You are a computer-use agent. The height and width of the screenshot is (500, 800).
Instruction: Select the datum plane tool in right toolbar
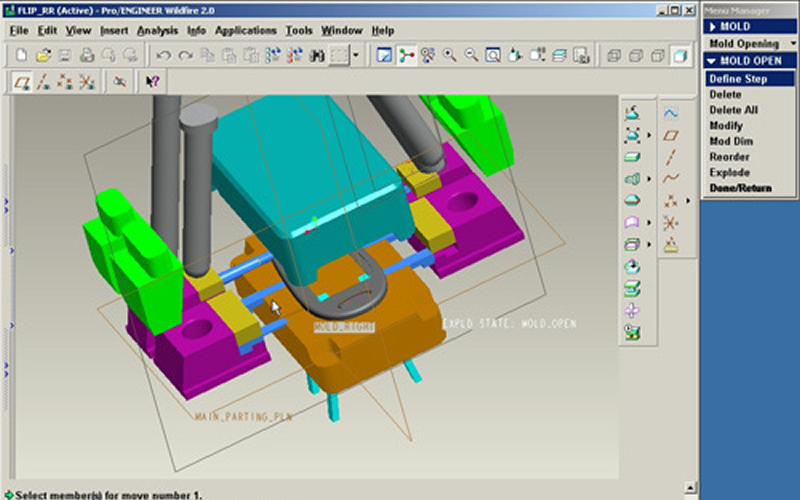point(671,134)
